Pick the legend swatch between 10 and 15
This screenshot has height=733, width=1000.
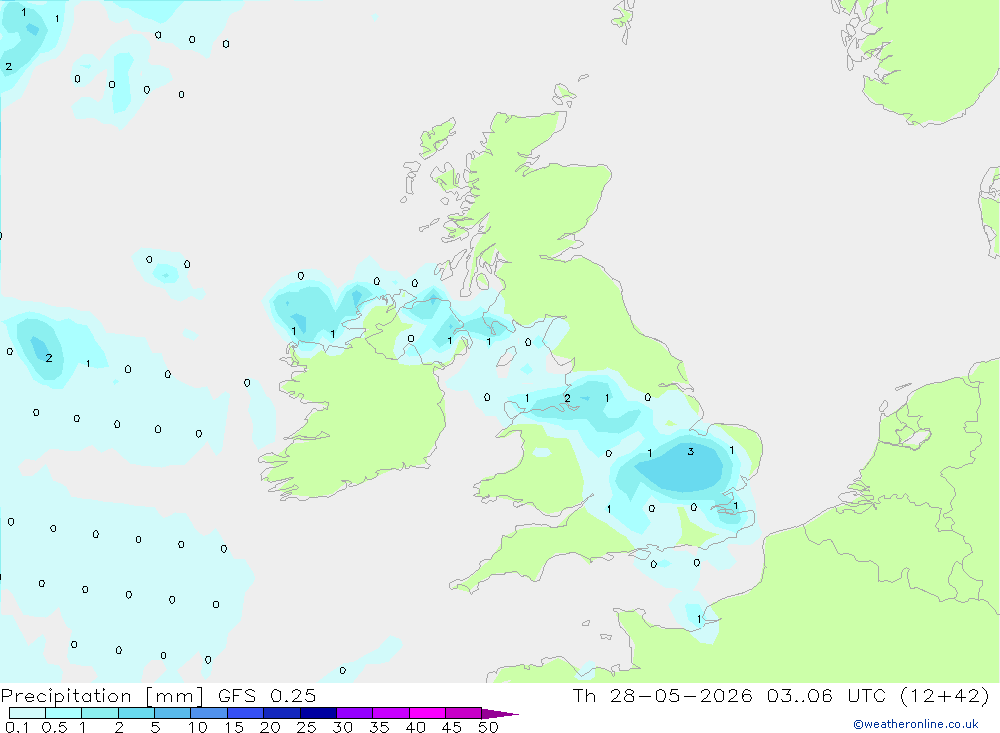pyautogui.click(x=209, y=713)
